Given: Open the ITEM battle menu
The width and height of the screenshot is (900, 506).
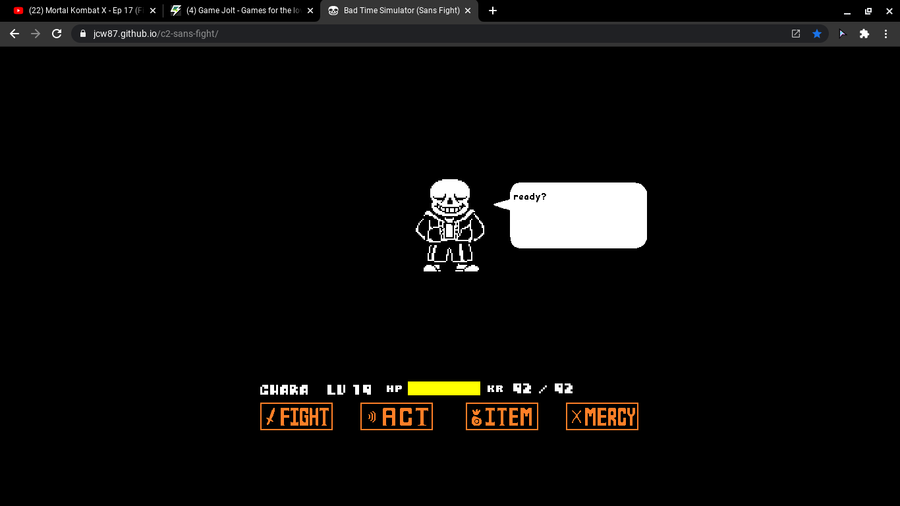Looking at the screenshot, I should coord(502,417).
